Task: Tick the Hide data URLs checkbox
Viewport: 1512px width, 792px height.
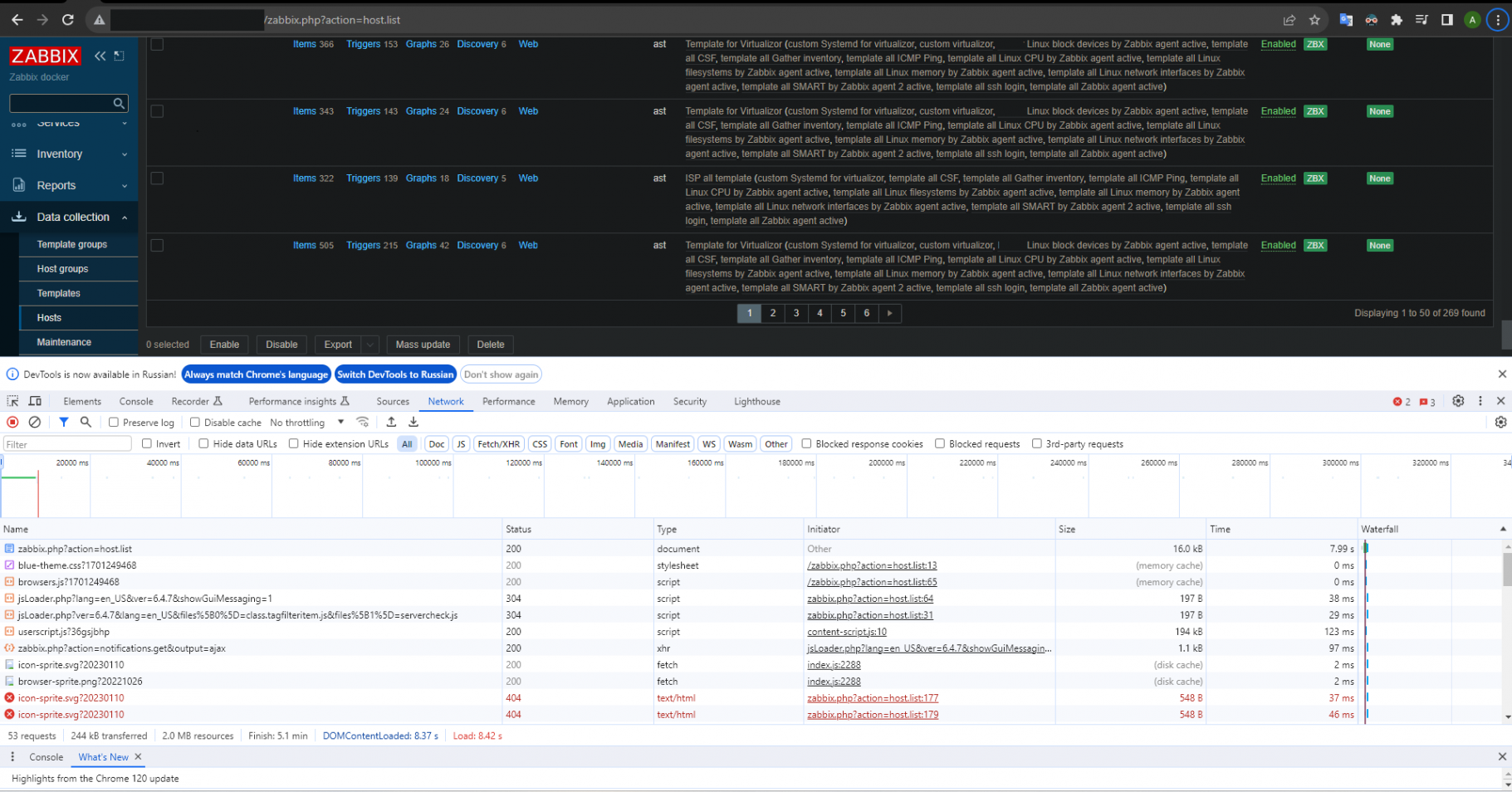Action: (x=203, y=444)
